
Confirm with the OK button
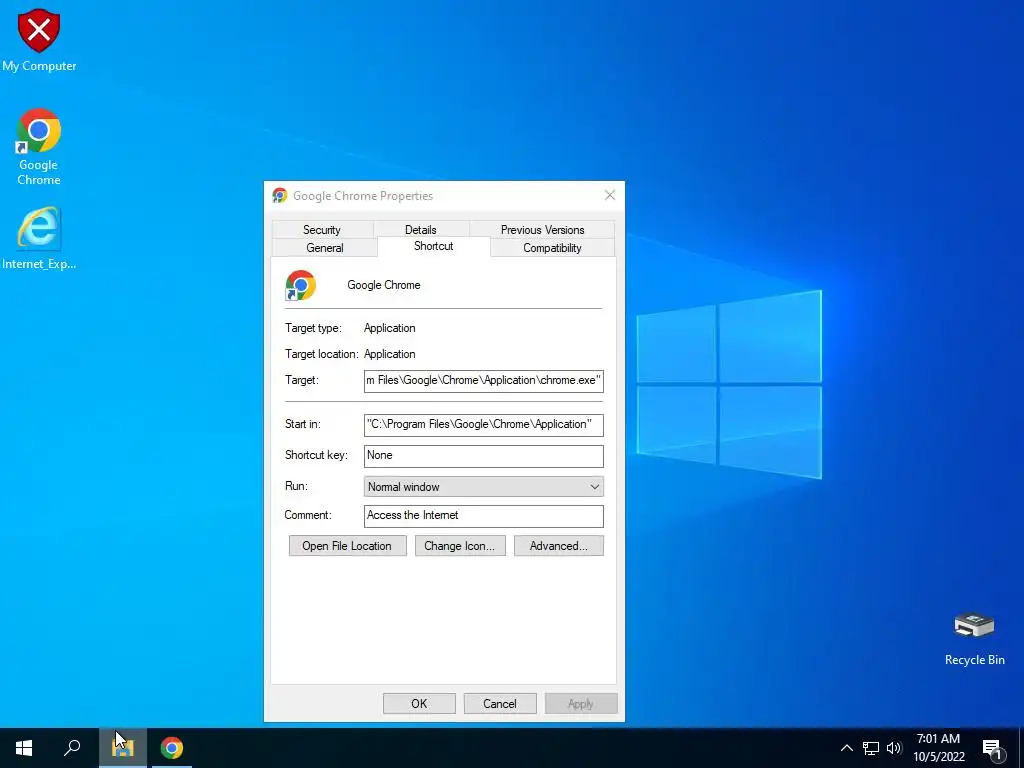pos(419,703)
